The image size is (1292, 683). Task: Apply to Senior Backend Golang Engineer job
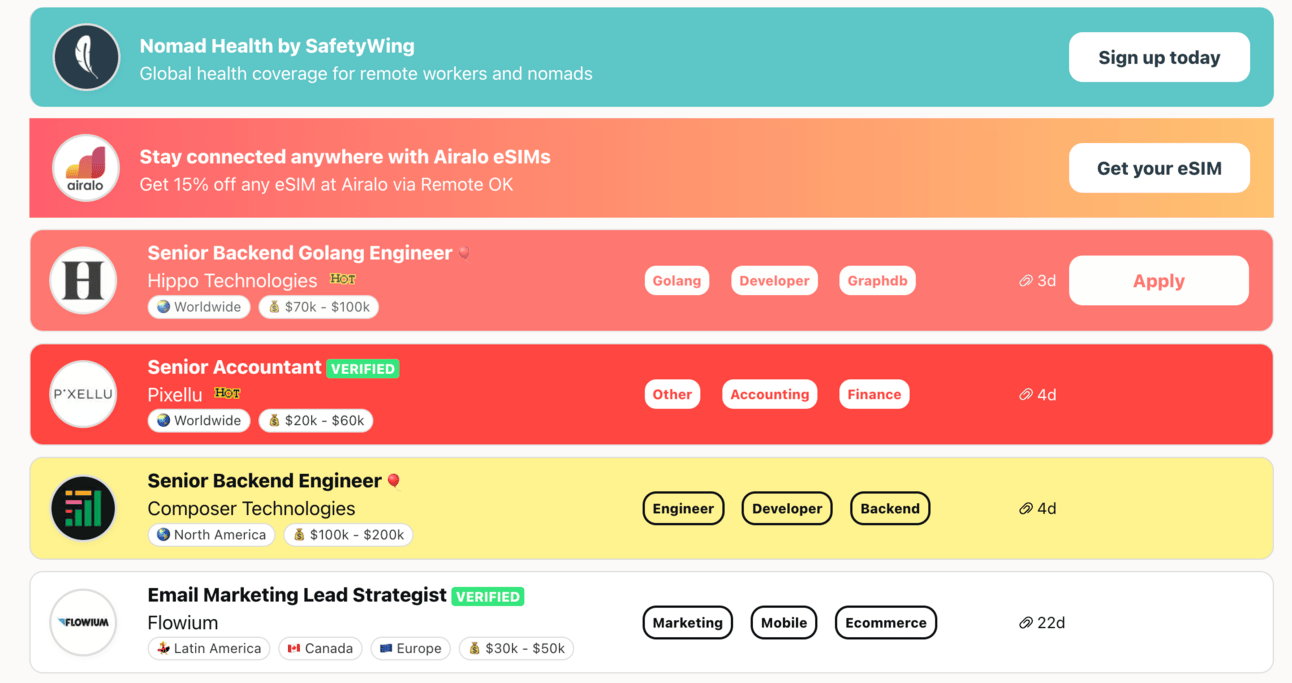1159,281
